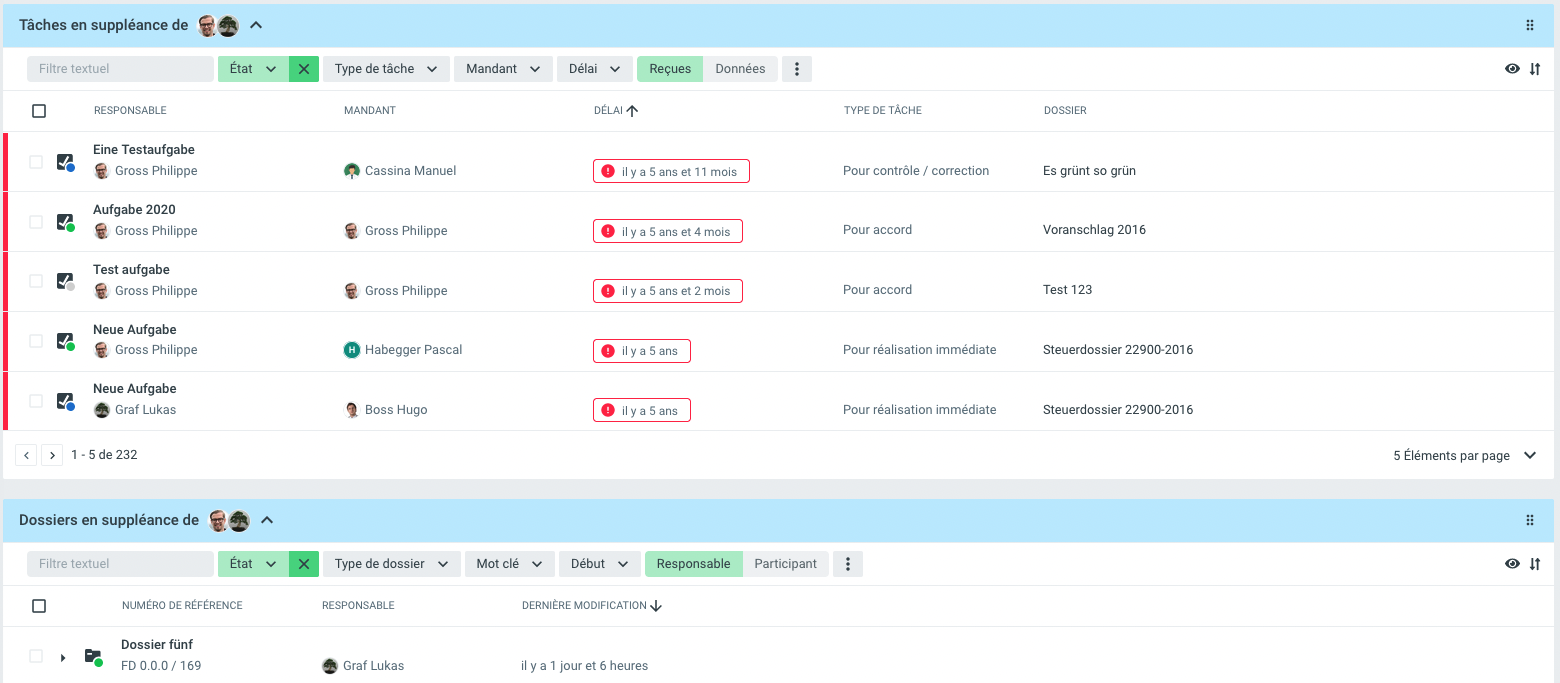Click the drag handle icon of Tâches panel
This screenshot has width=1560, height=683.
pos(1529,25)
